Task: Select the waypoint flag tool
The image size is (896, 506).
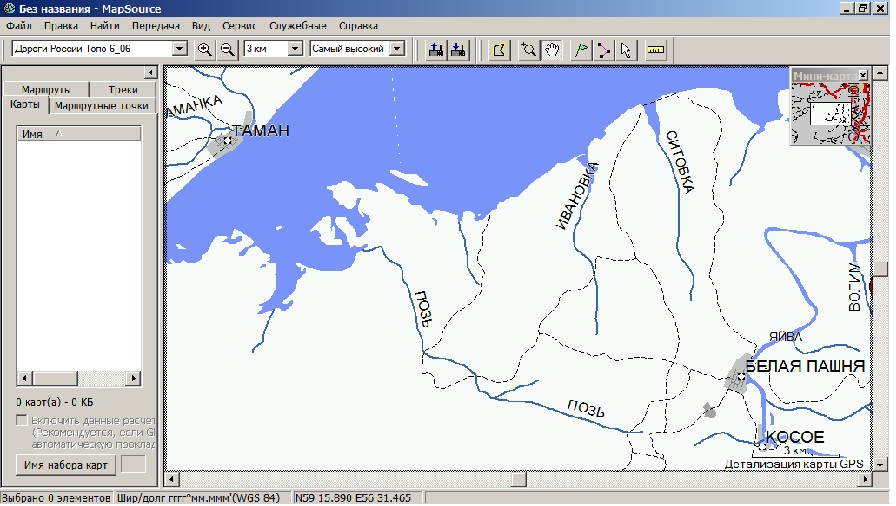Action: click(580, 49)
